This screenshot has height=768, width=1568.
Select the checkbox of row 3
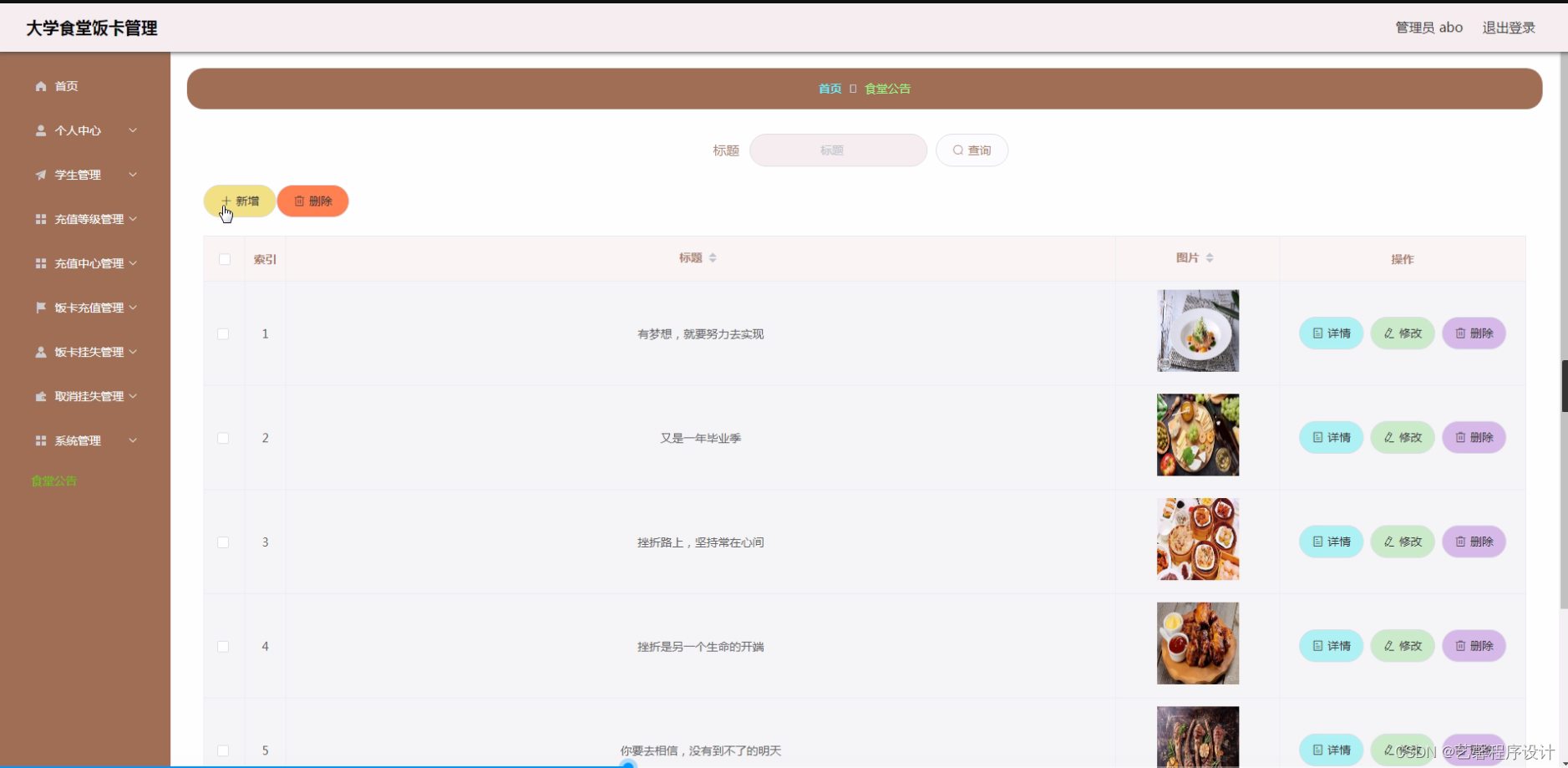(223, 542)
